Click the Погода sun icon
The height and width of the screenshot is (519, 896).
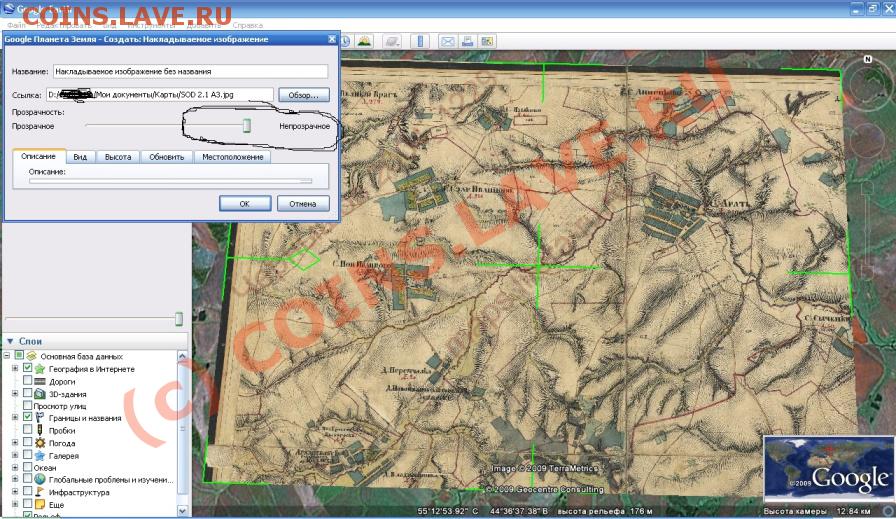coord(40,443)
